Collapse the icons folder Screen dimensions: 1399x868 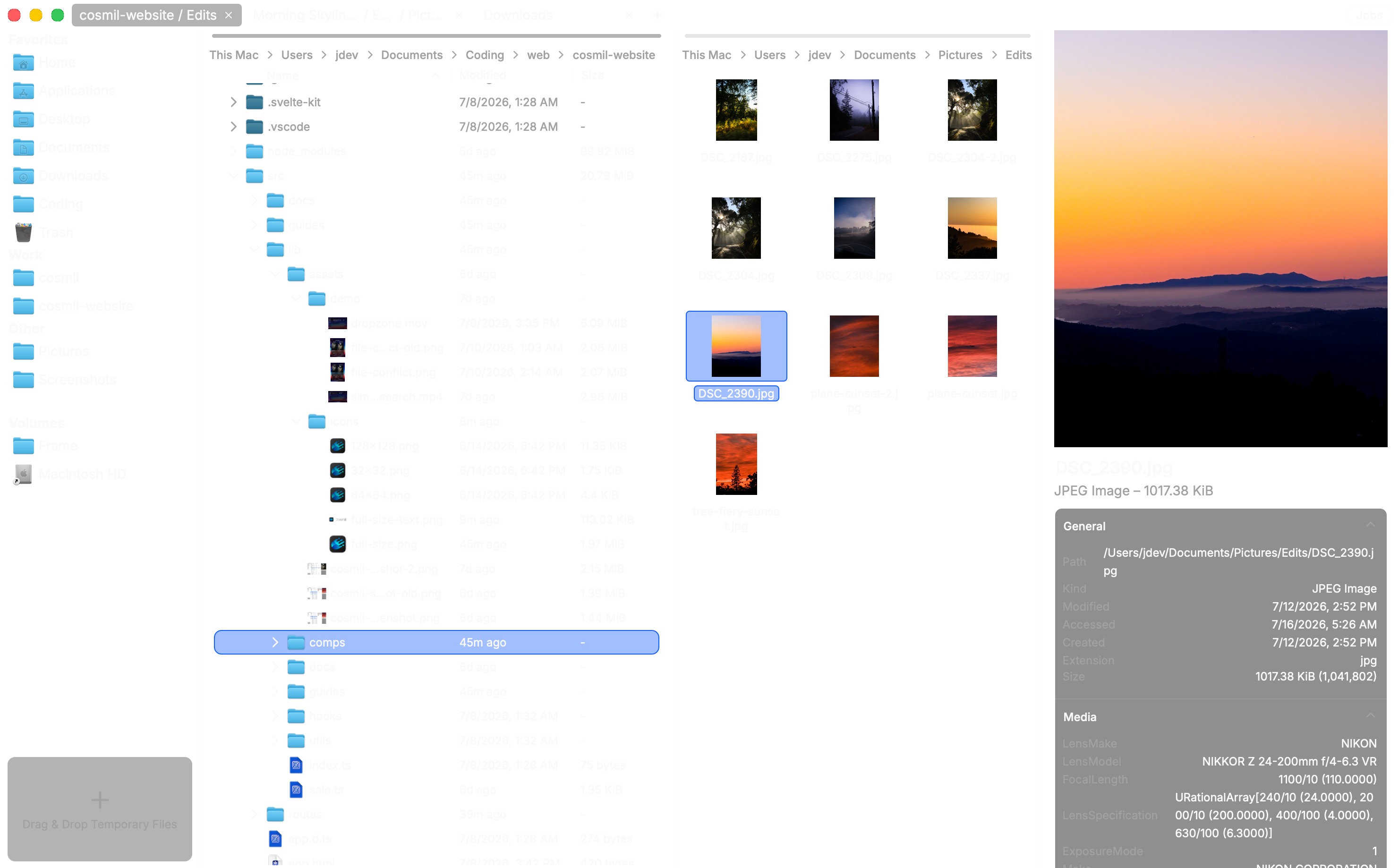click(x=295, y=421)
